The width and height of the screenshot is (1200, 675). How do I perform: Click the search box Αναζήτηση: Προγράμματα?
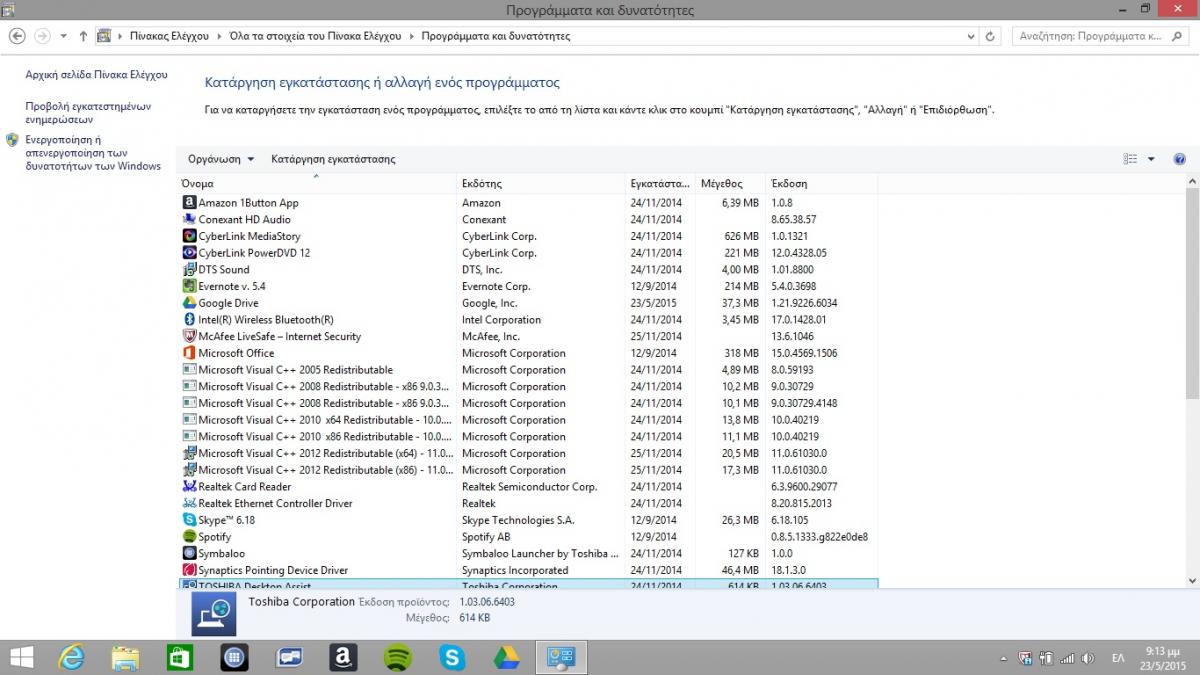point(1098,36)
